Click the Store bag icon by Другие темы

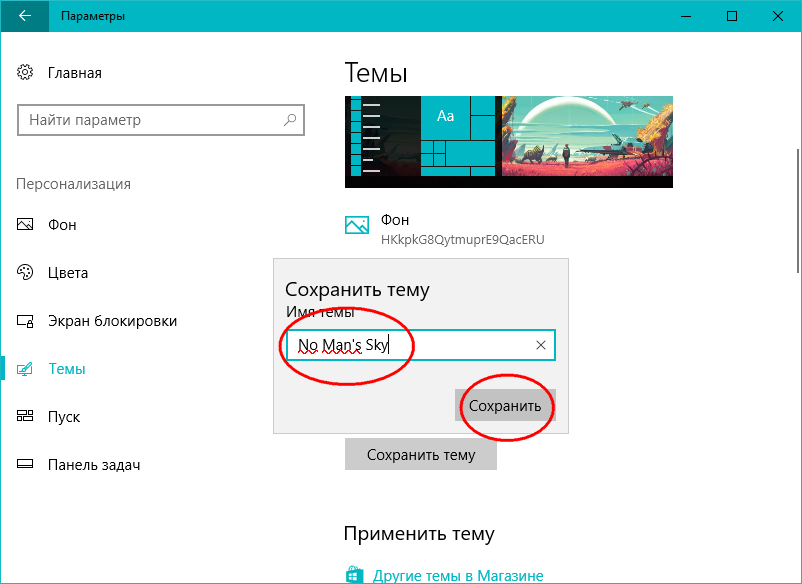354,575
